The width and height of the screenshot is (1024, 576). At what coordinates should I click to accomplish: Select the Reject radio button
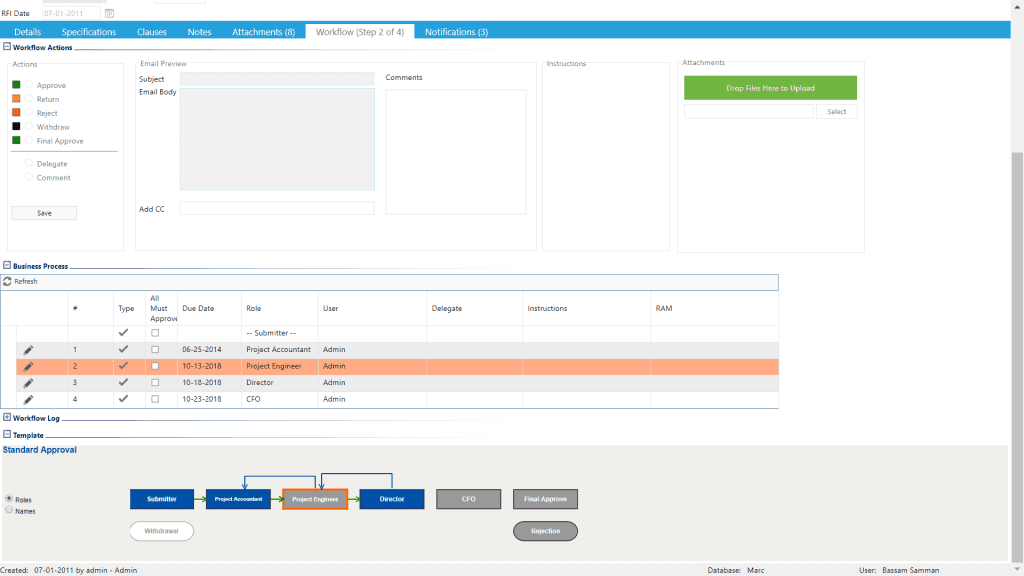point(29,112)
